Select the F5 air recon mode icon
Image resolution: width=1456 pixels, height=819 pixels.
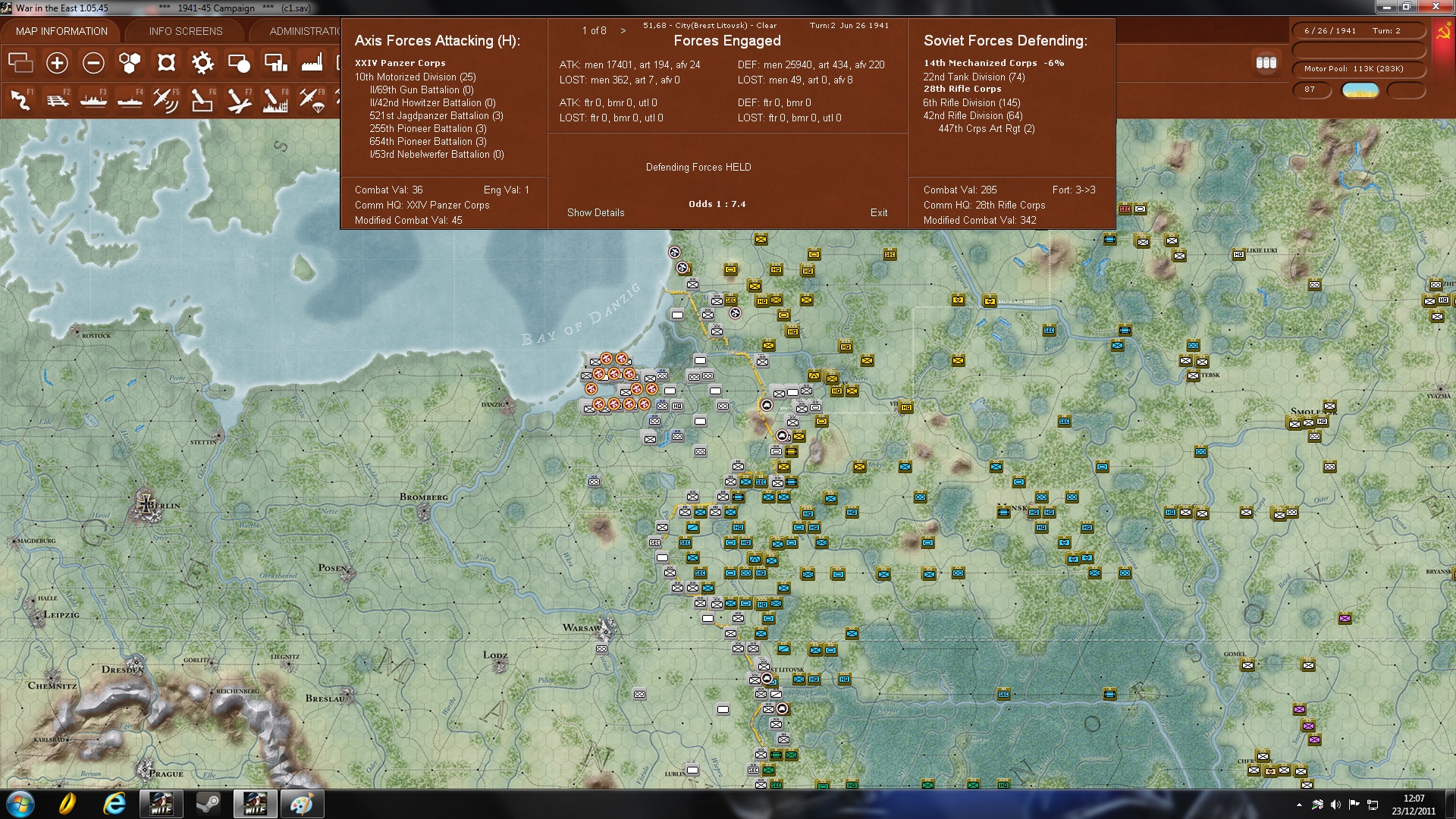(166, 99)
